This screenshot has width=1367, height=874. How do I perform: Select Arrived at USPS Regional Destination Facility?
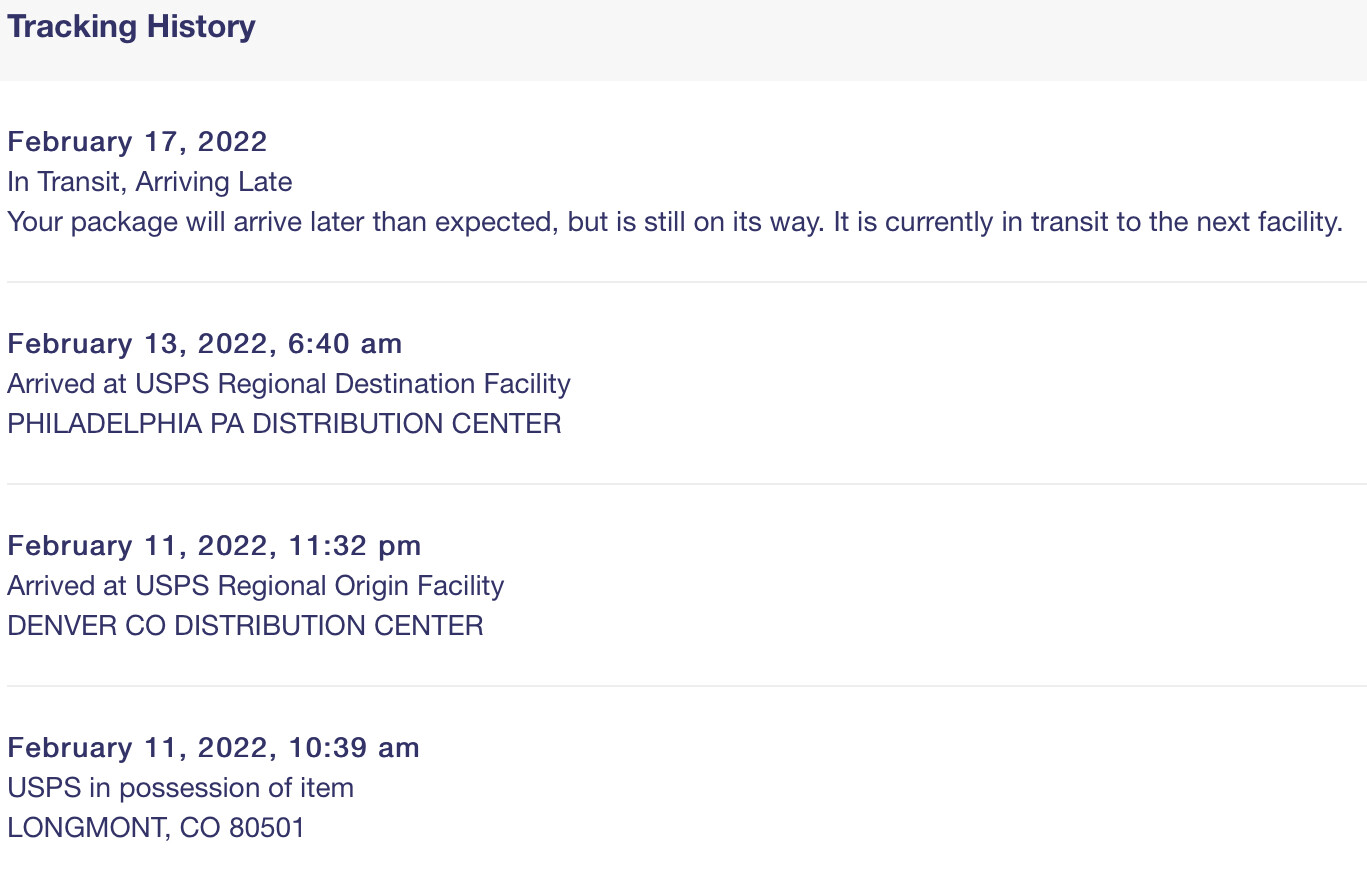[x=289, y=384]
